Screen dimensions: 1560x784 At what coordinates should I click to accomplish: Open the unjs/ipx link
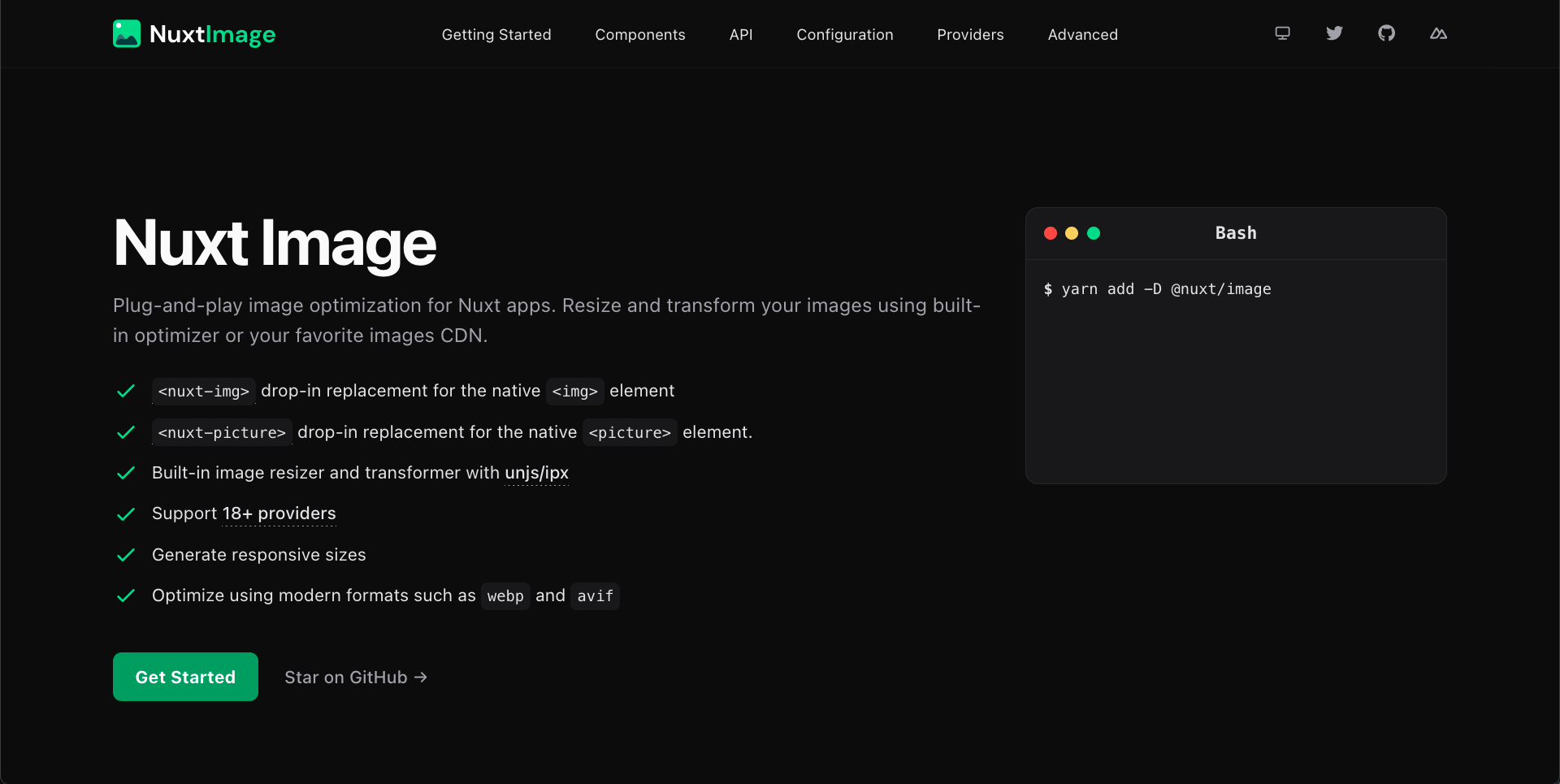pyautogui.click(x=537, y=473)
